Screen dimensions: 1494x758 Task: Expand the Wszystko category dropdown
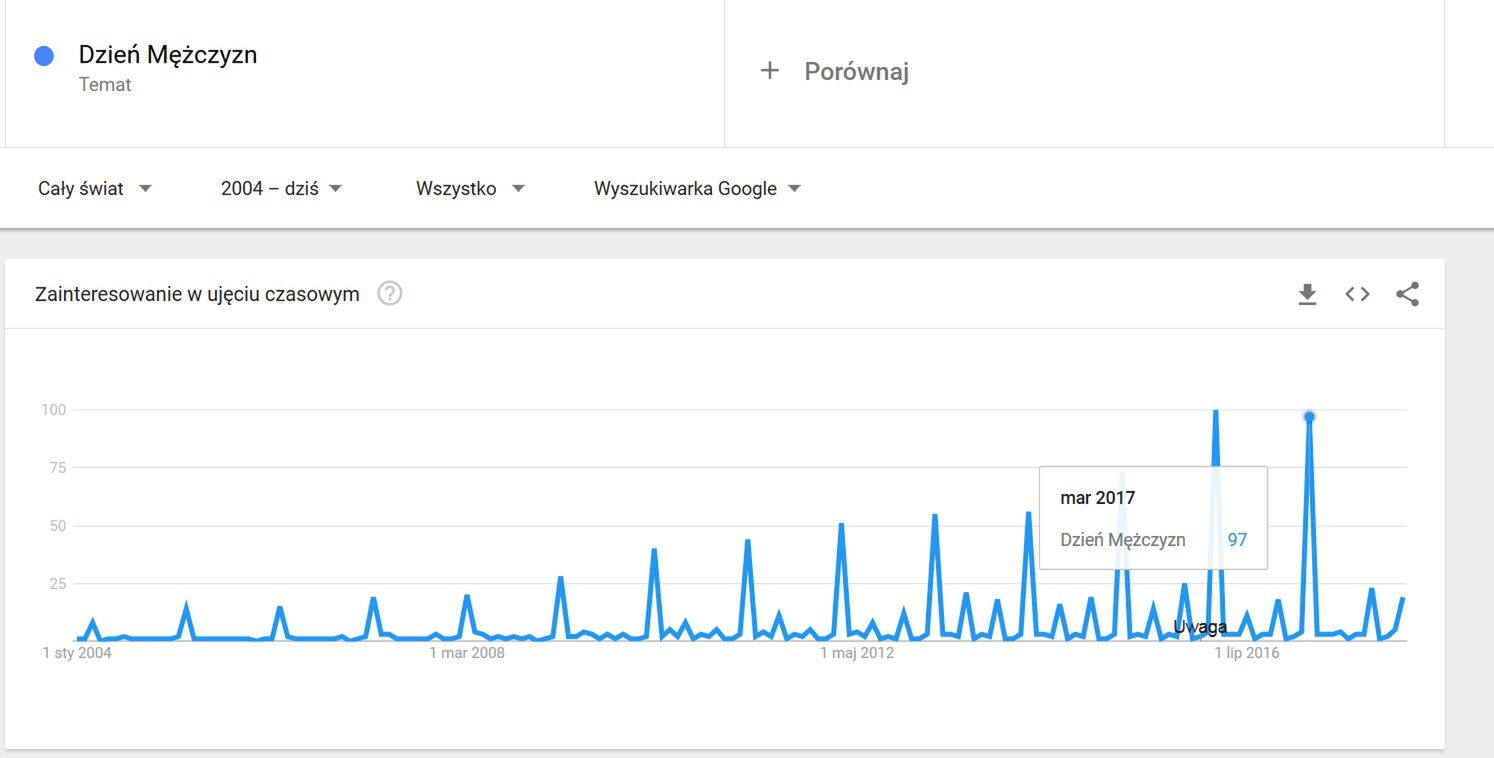coord(470,188)
